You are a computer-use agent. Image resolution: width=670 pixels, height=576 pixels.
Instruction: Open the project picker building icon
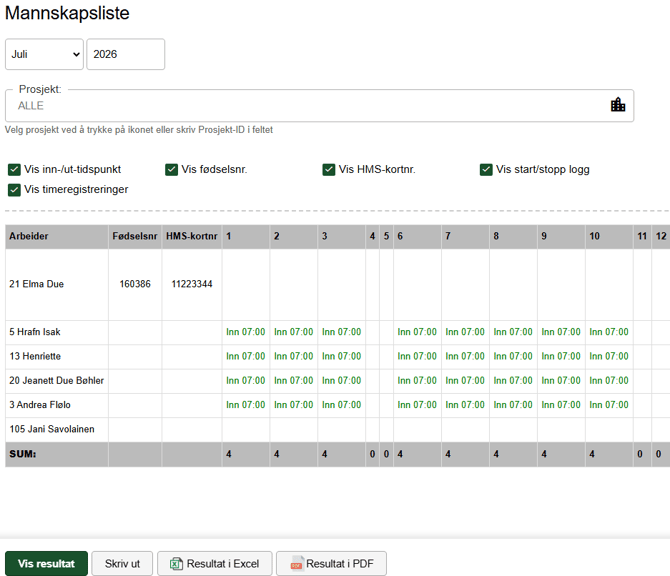coord(618,105)
